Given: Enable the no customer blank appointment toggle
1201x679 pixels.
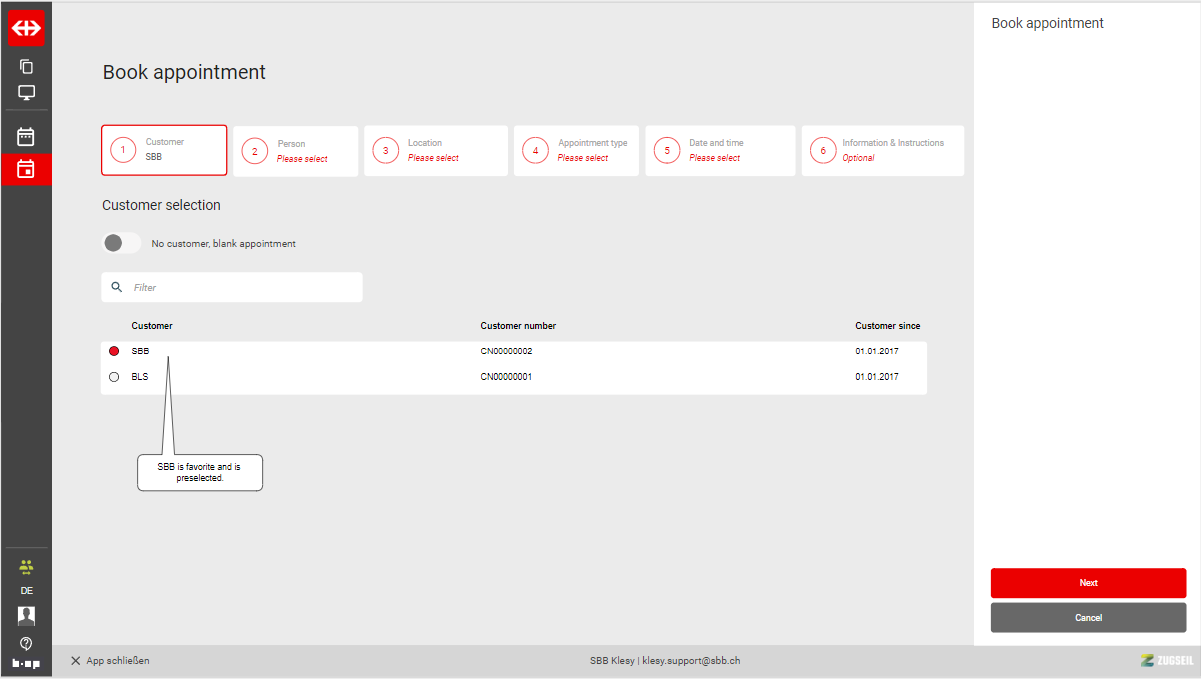Looking at the screenshot, I should 121,243.
